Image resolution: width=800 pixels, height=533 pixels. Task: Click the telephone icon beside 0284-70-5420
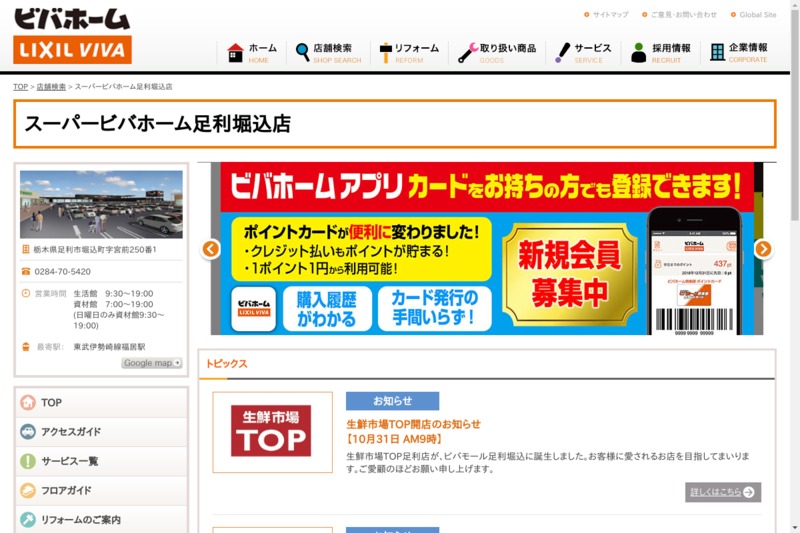click(26, 271)
